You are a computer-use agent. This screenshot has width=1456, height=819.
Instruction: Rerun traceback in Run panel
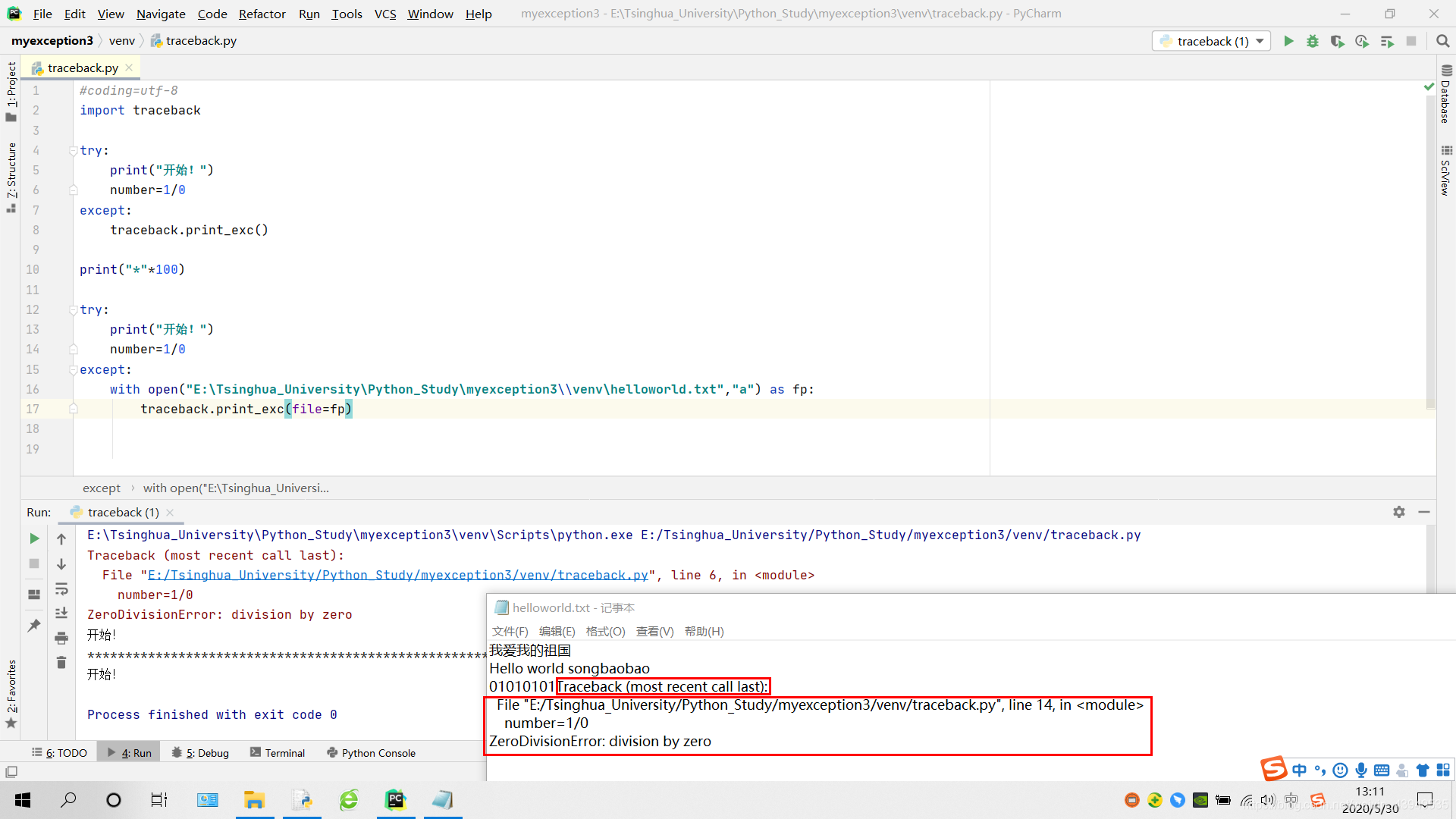(x=34, y=538)
